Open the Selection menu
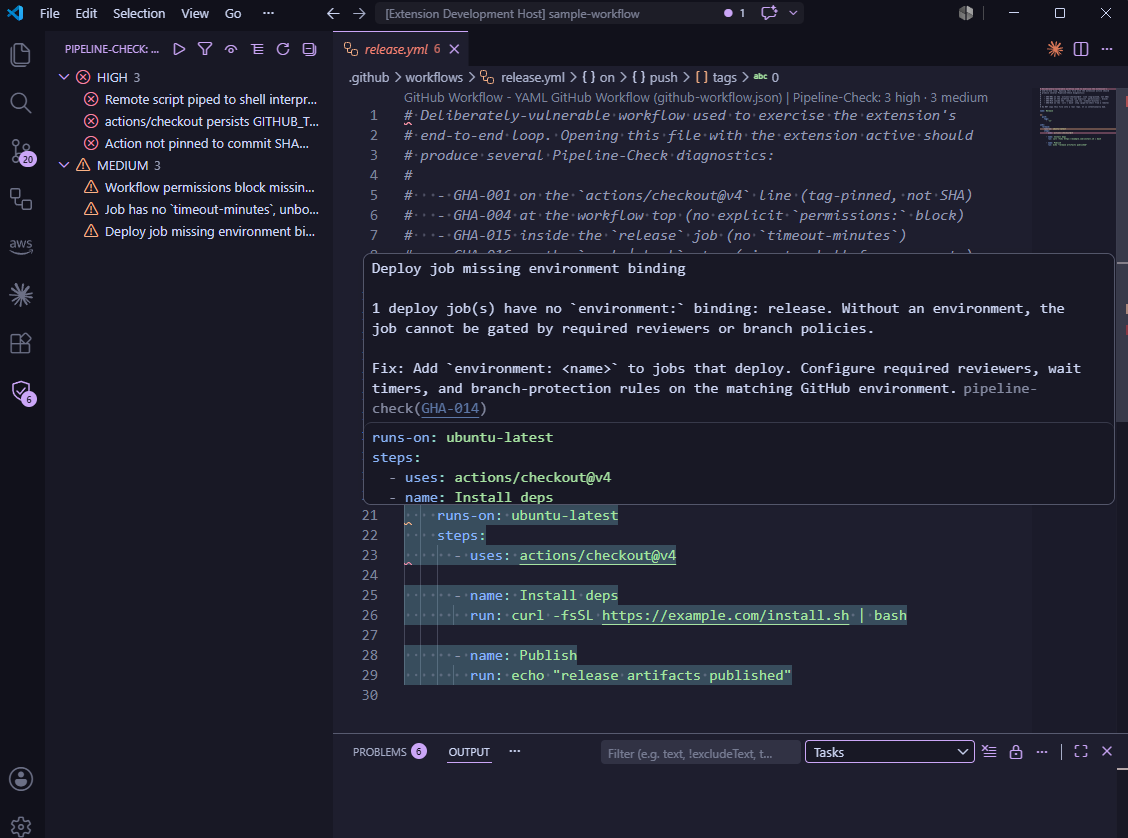This screenshot has width=1128, height=838. point(139,13)
